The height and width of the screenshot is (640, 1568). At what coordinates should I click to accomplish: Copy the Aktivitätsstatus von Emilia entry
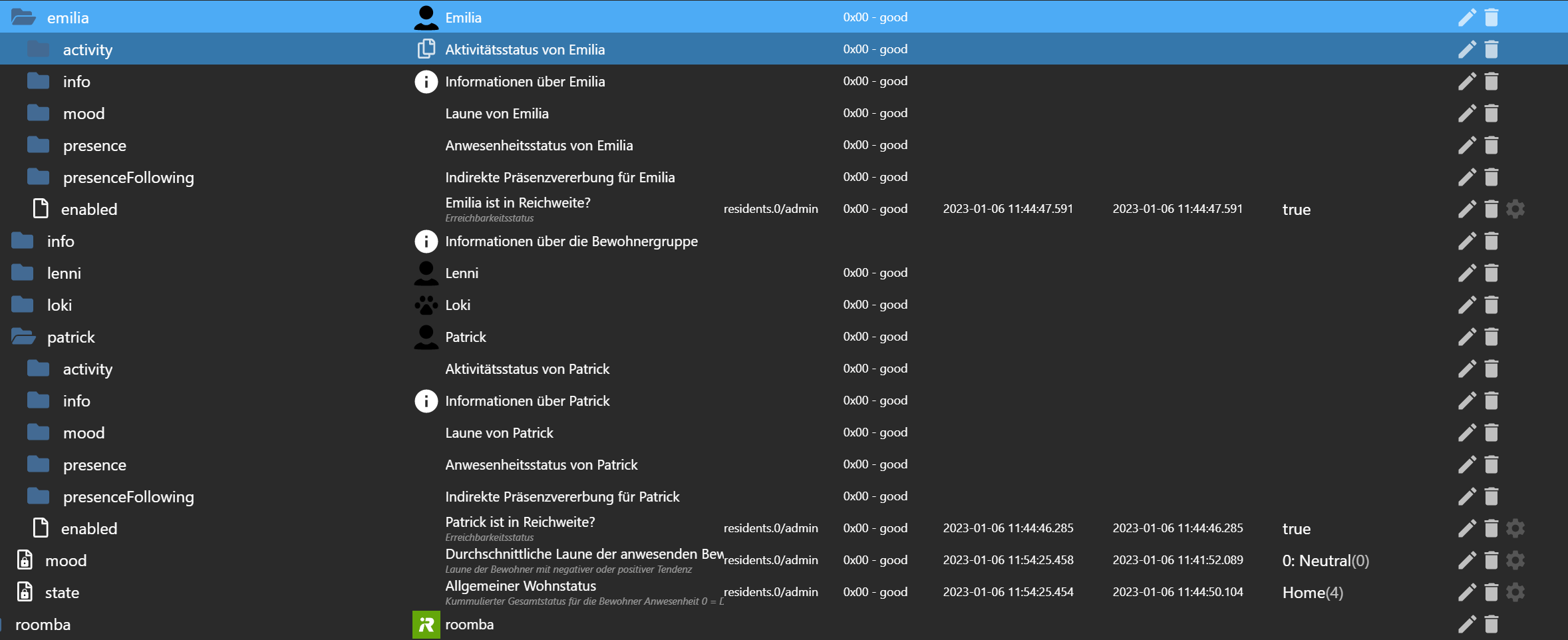coord(426,49)
